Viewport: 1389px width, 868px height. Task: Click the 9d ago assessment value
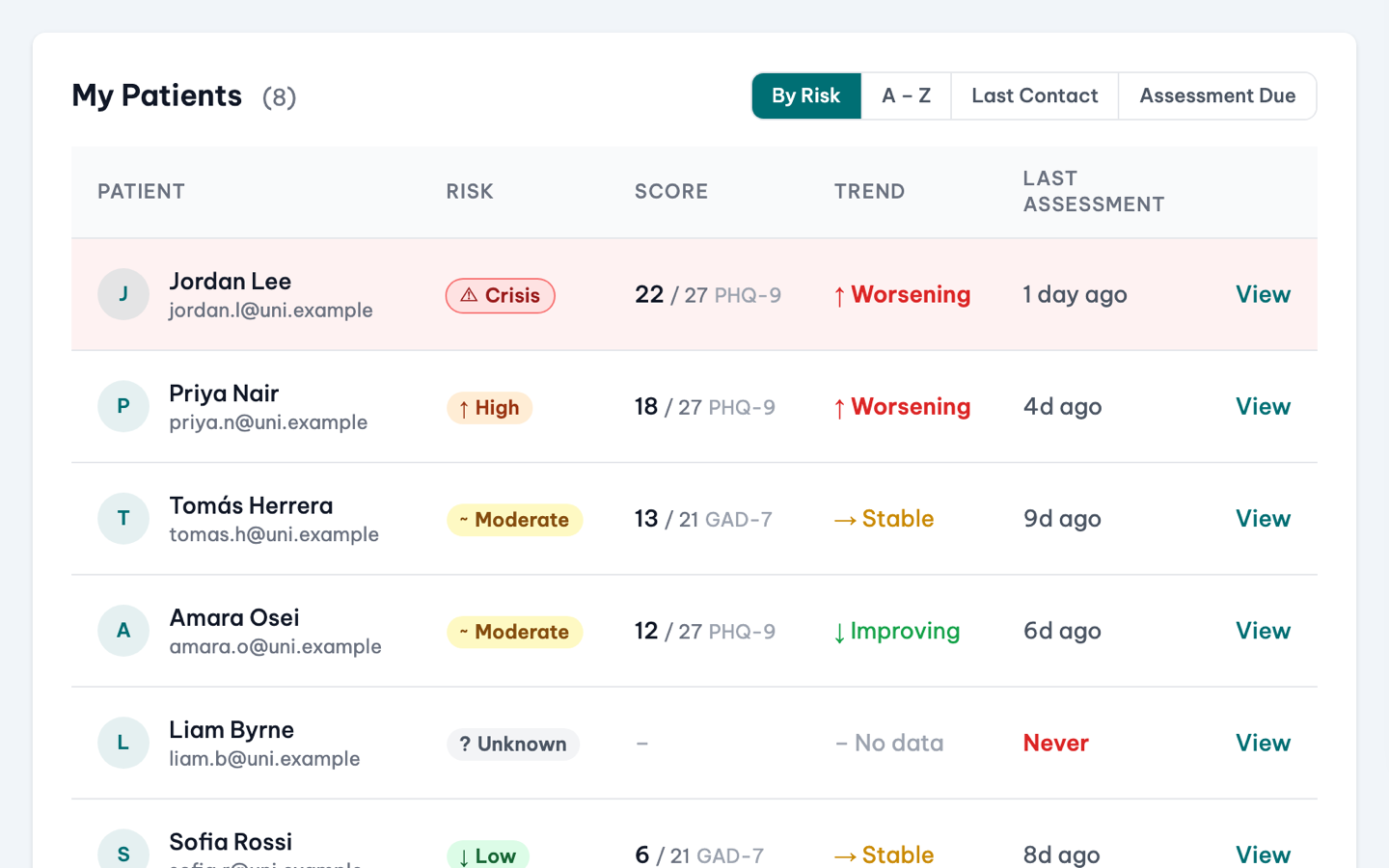1062,518
